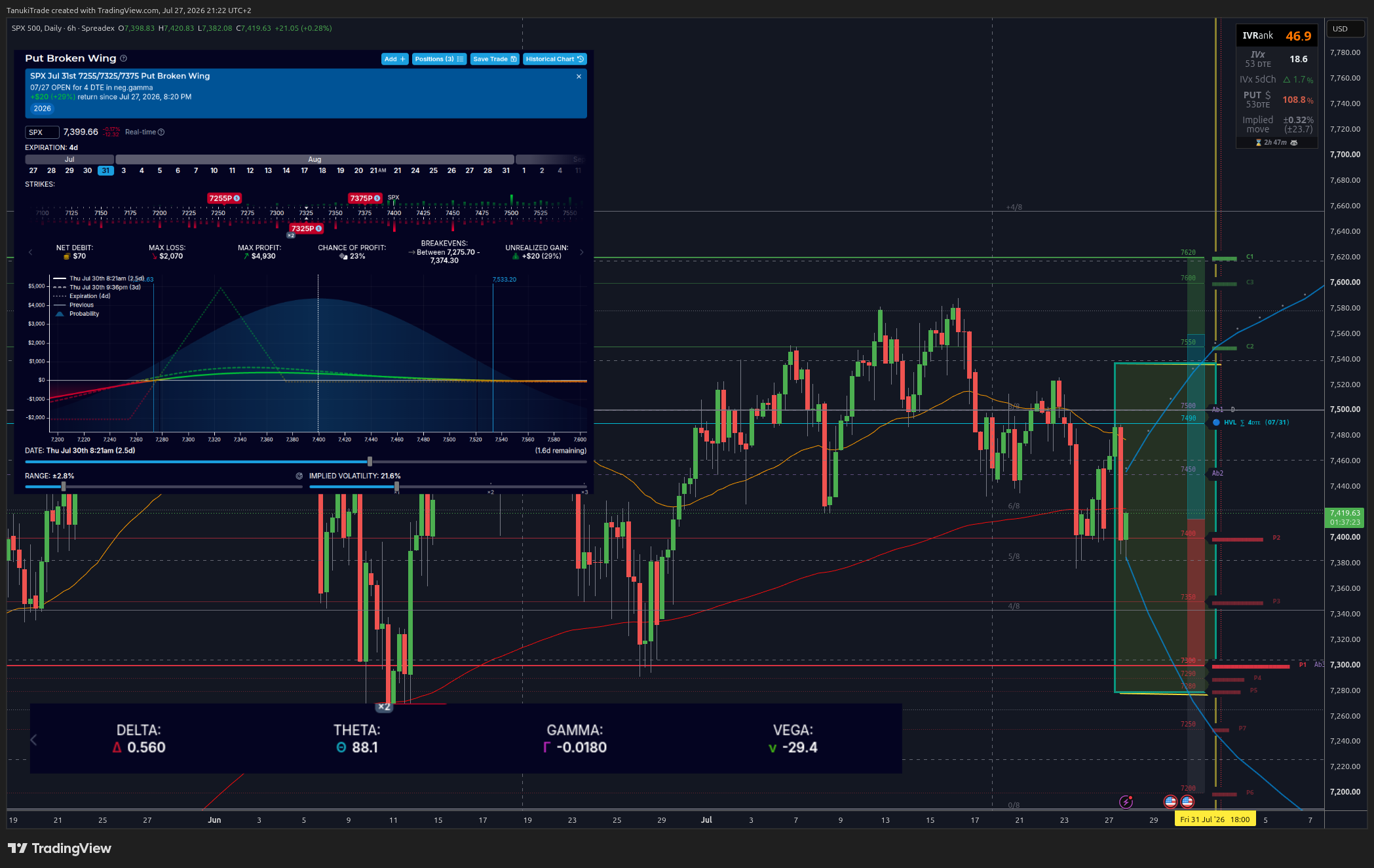Screen dimensions: 1374x868
Task: Select the Aug 14 expiration date
Action: 286,170
